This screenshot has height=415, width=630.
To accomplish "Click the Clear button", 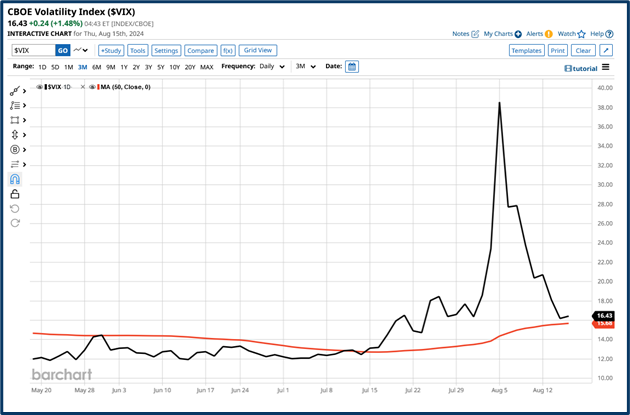I will click(583, 51).
